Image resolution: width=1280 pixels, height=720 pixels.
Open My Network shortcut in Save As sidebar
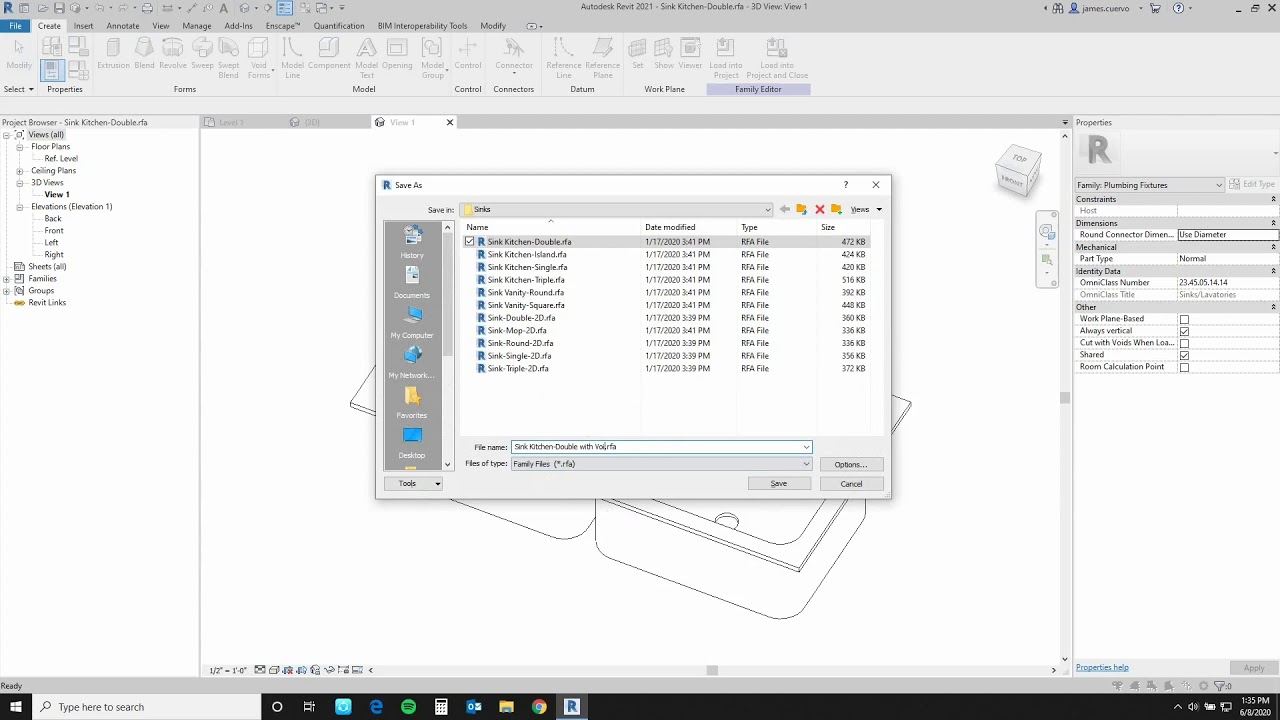(x=412, y=362)
